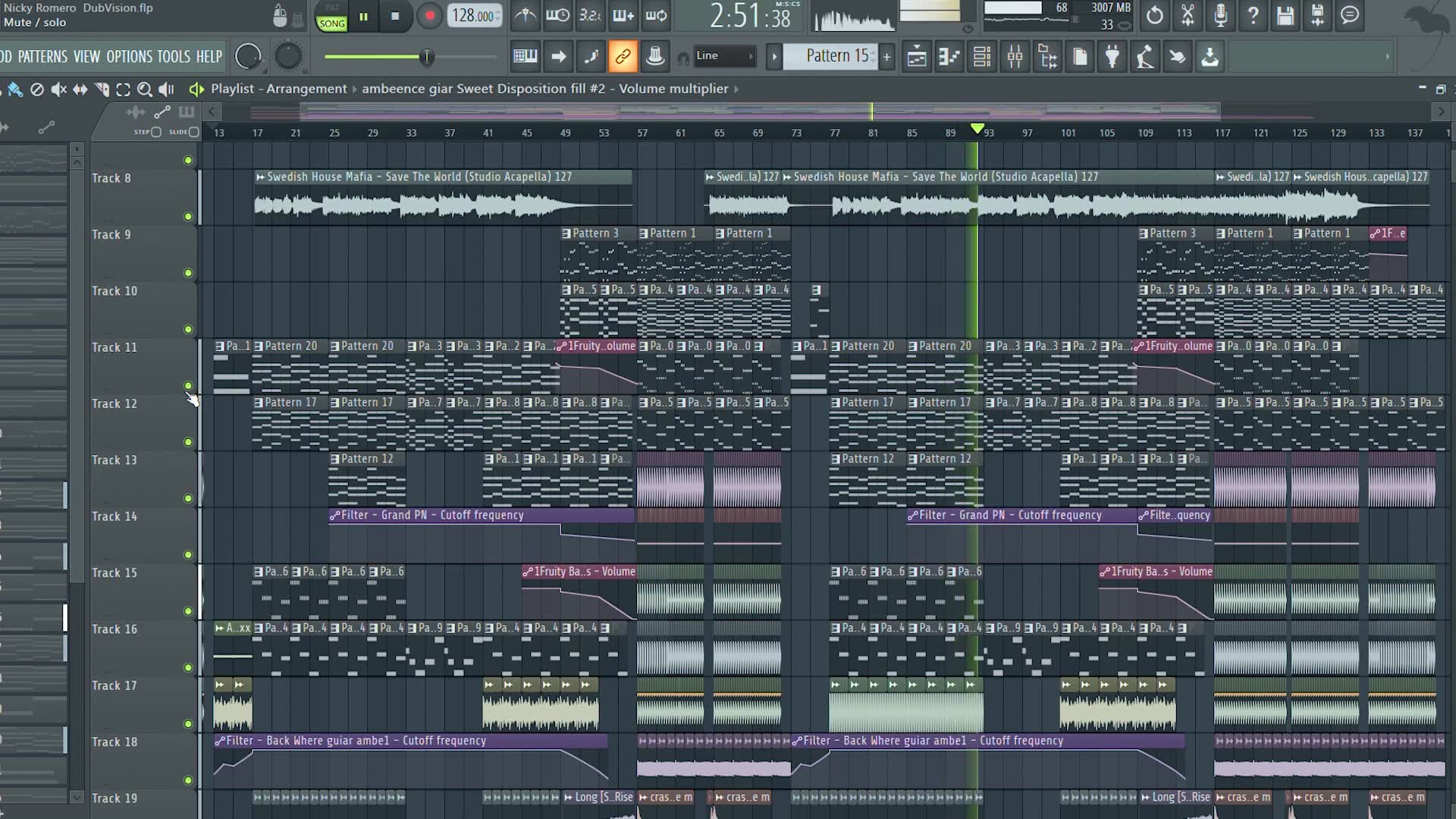Select the Paint brush tool

click(14, 89)
